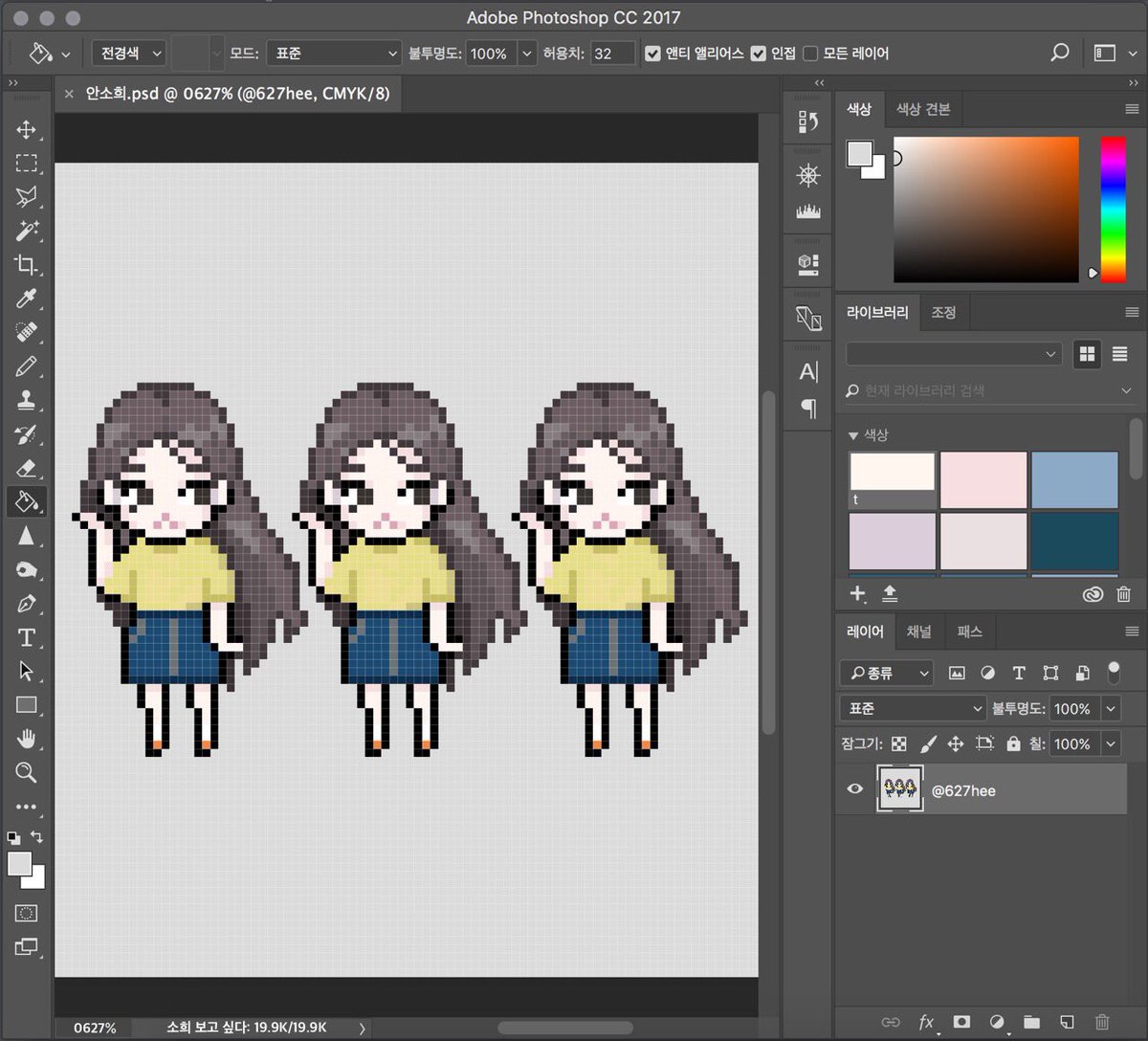Select the Paint Bucket tool

pos(26,501)
